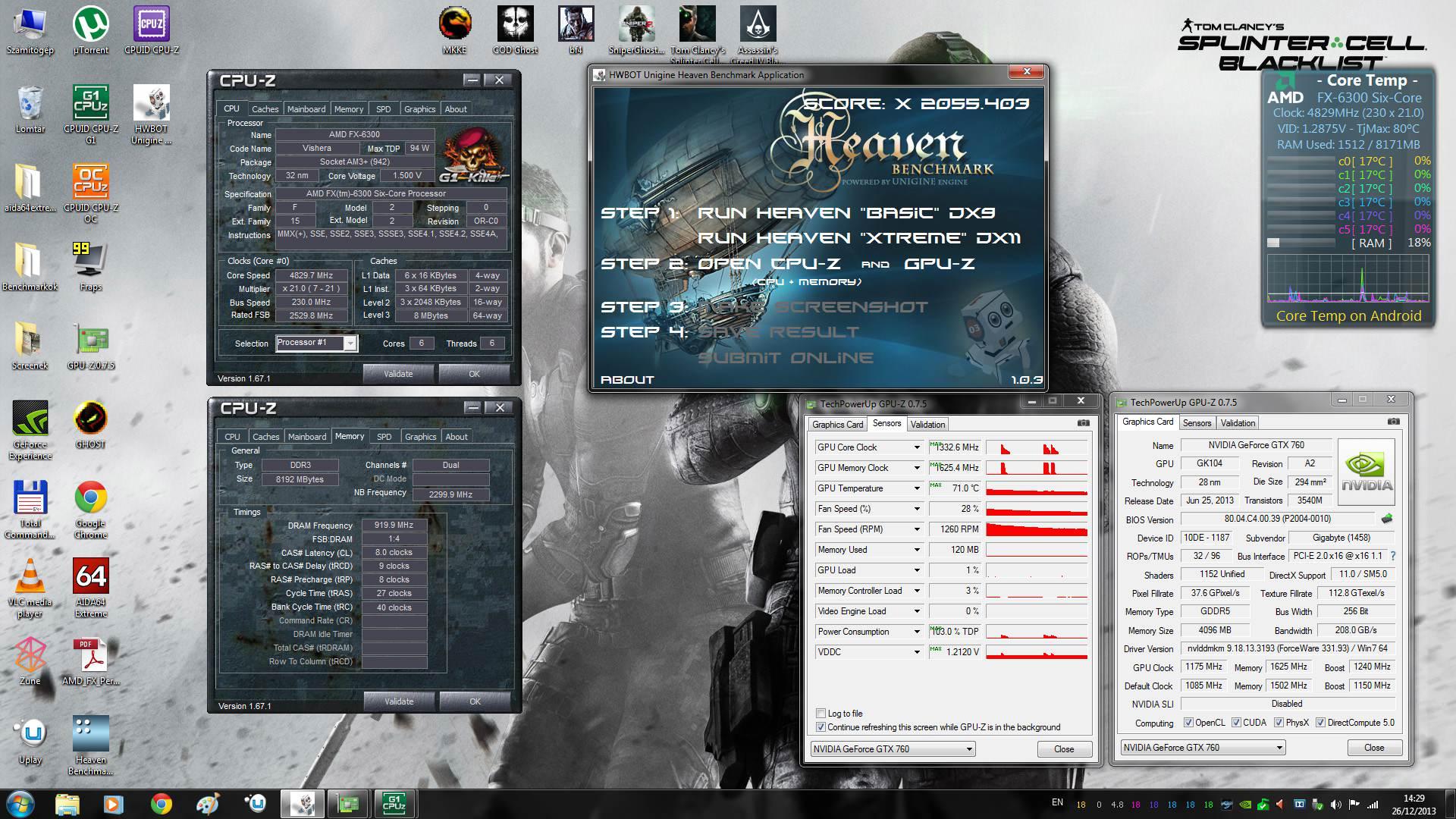Click ABOUT in the HWBOT Heaven window
Viewport: 1456px width, 819px height.
coord(627,379)
